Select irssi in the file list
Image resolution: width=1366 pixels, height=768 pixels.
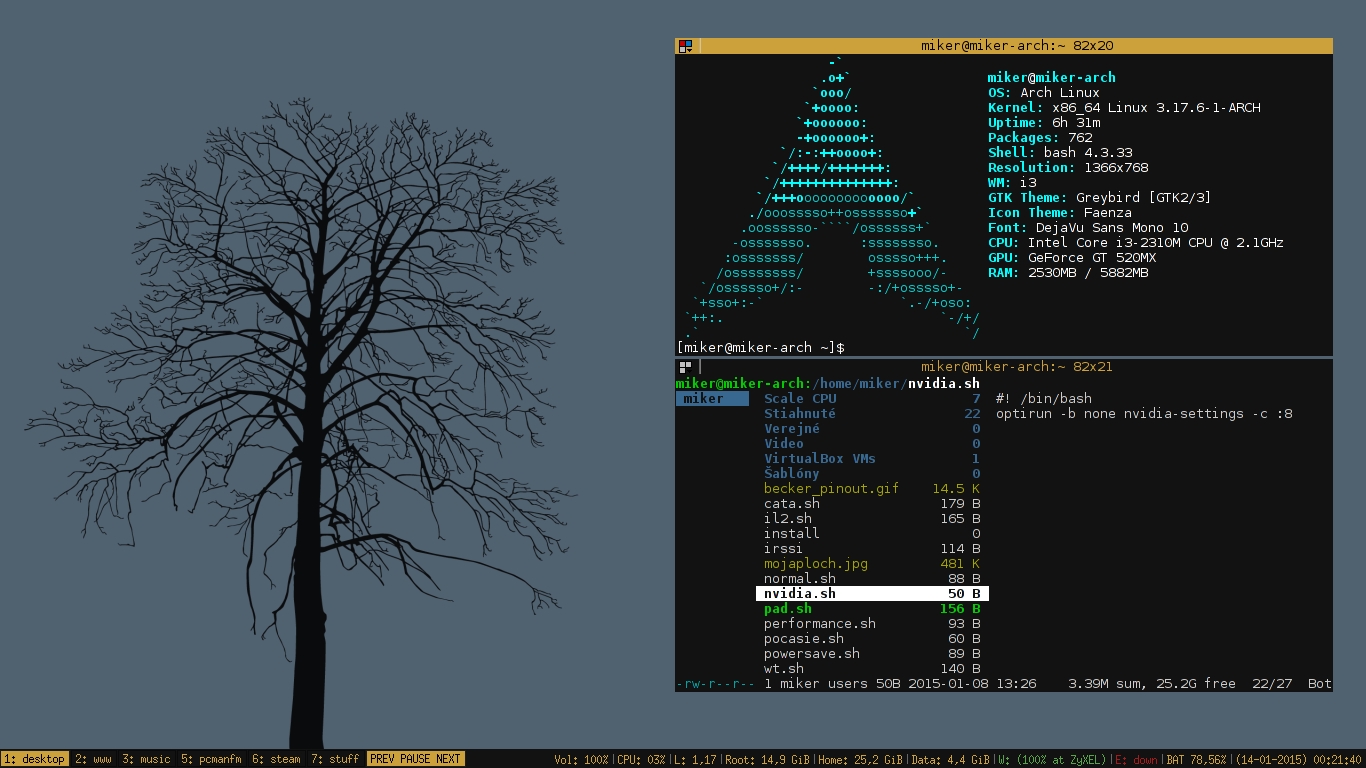point(872,549)
